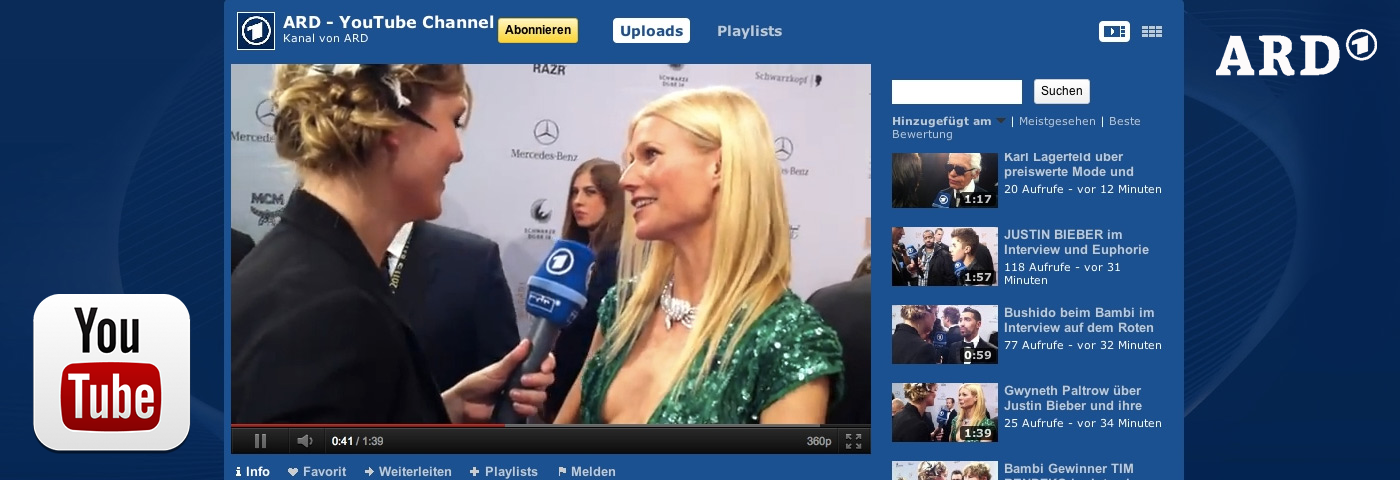Image resolution: width=1400 pixels, height=480 pixels.
Task: Switch to grid view layout icon
Action: (x=1152, y=31)
